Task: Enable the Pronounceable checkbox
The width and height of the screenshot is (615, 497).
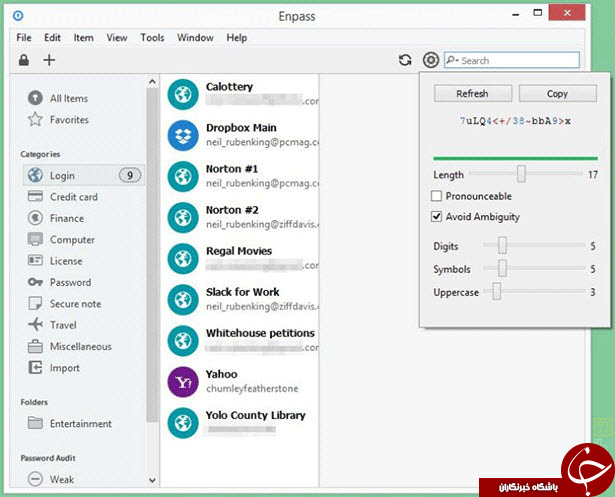Action: (436, 196)
